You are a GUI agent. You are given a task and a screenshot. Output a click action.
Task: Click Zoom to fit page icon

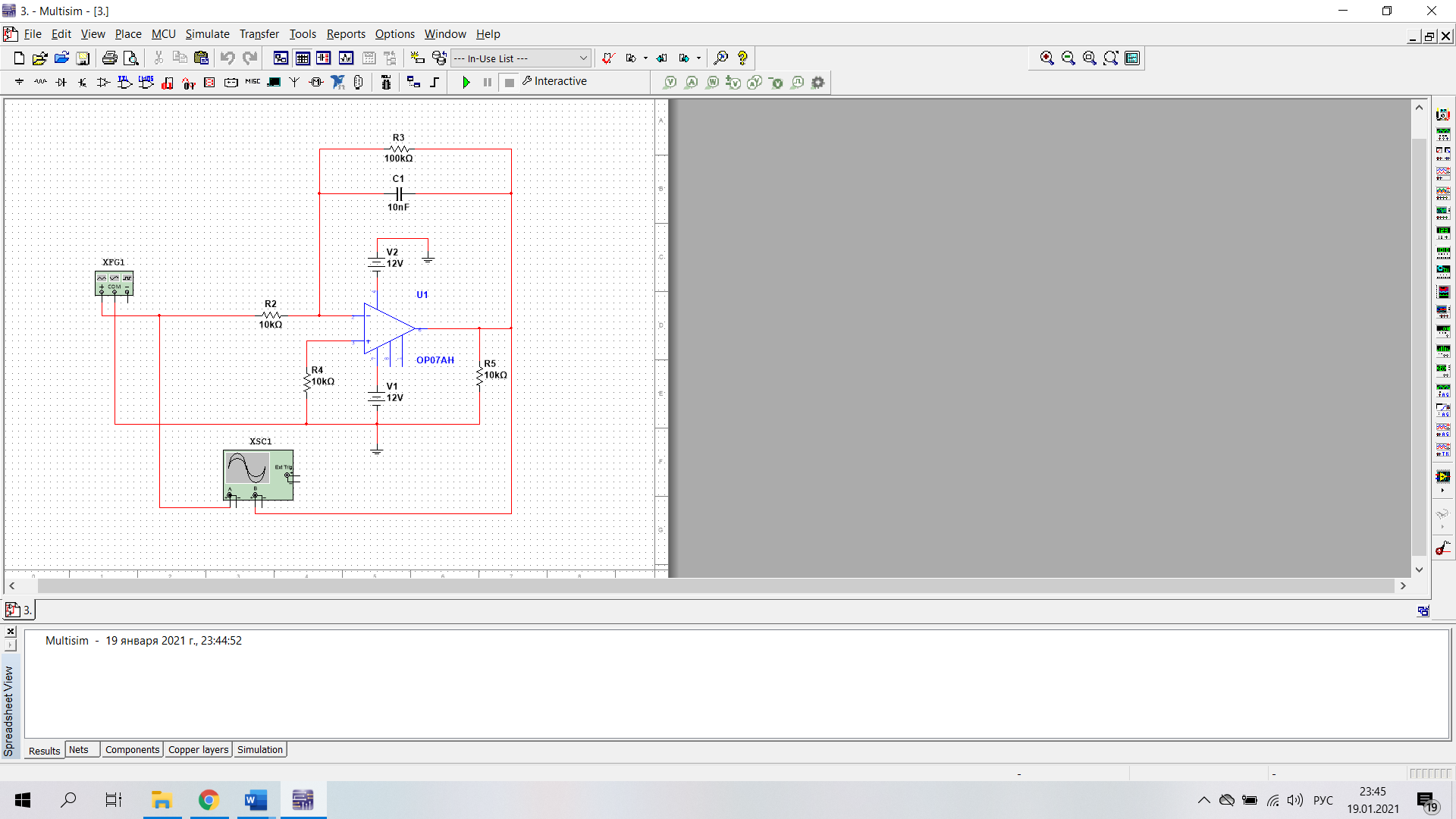point(1111,58)
